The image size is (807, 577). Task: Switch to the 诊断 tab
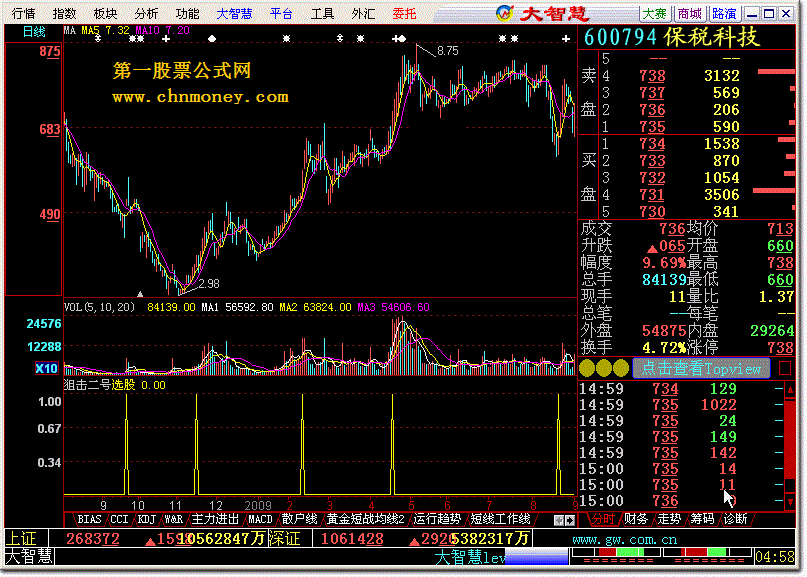pos(735,519)
